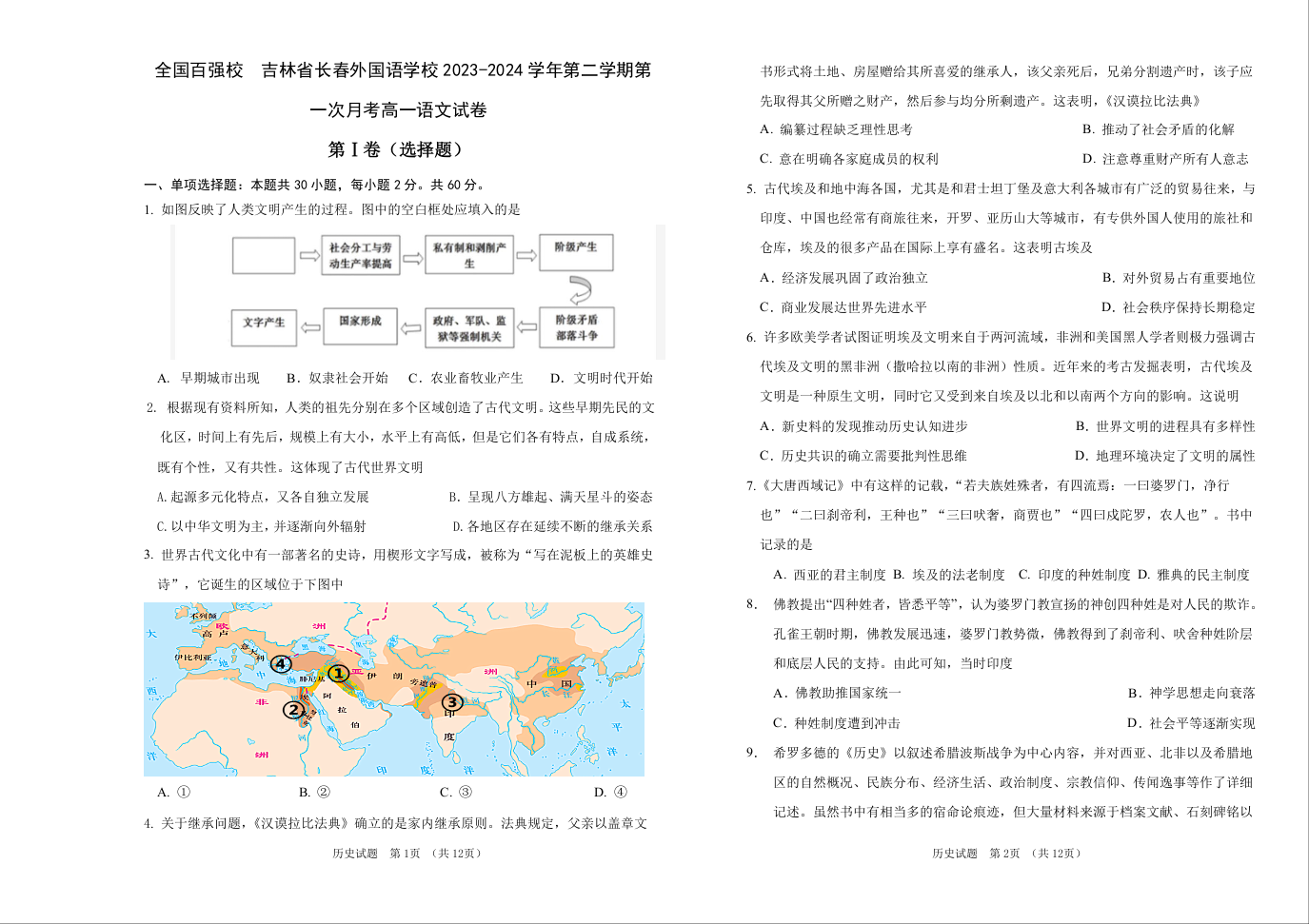Click the title line 一次月考高一语文试卷
This screenshot has width=1309, height=924.
coord(398,110)
